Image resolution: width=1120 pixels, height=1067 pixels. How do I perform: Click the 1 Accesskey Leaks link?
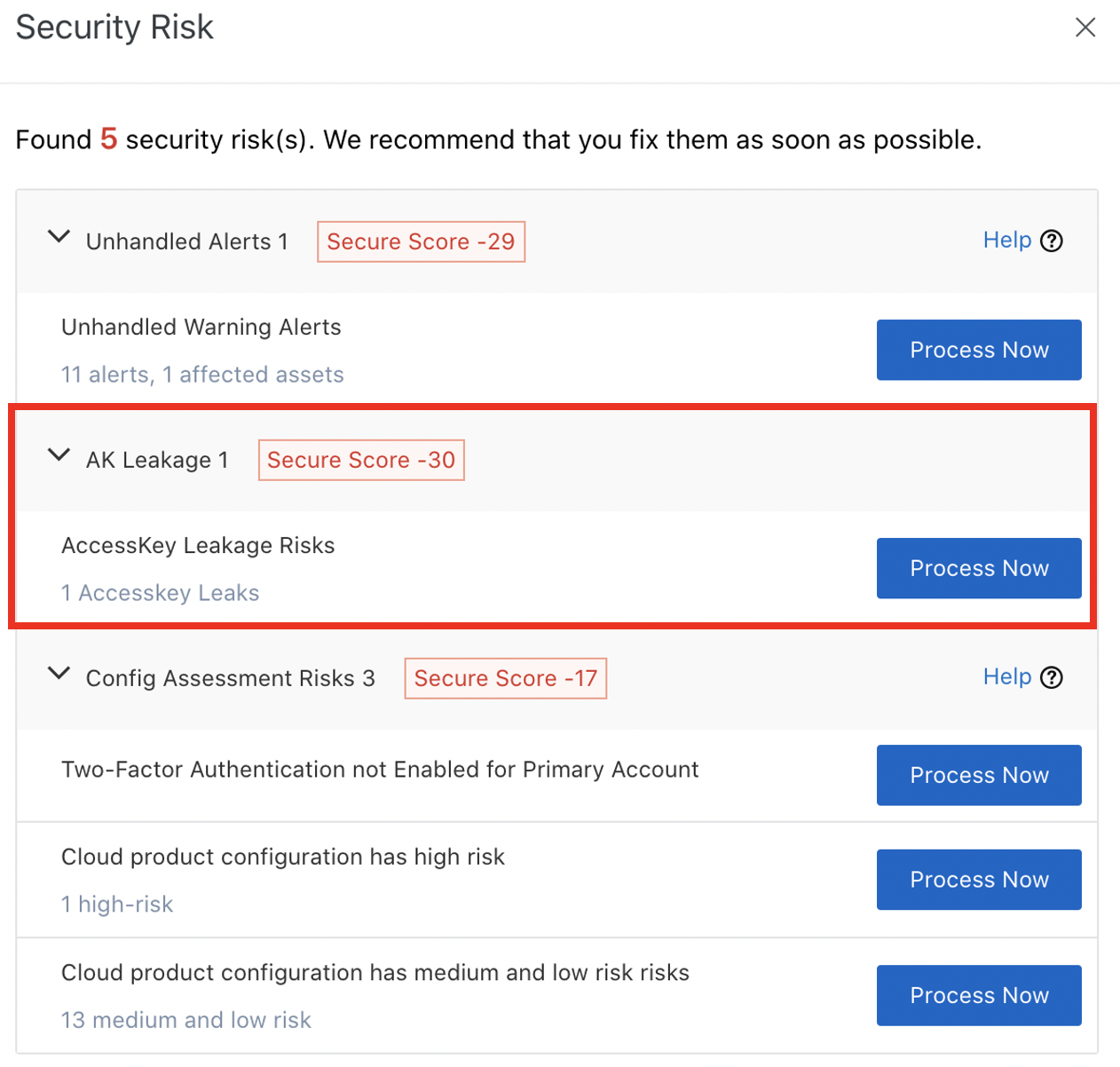(160, 592)
